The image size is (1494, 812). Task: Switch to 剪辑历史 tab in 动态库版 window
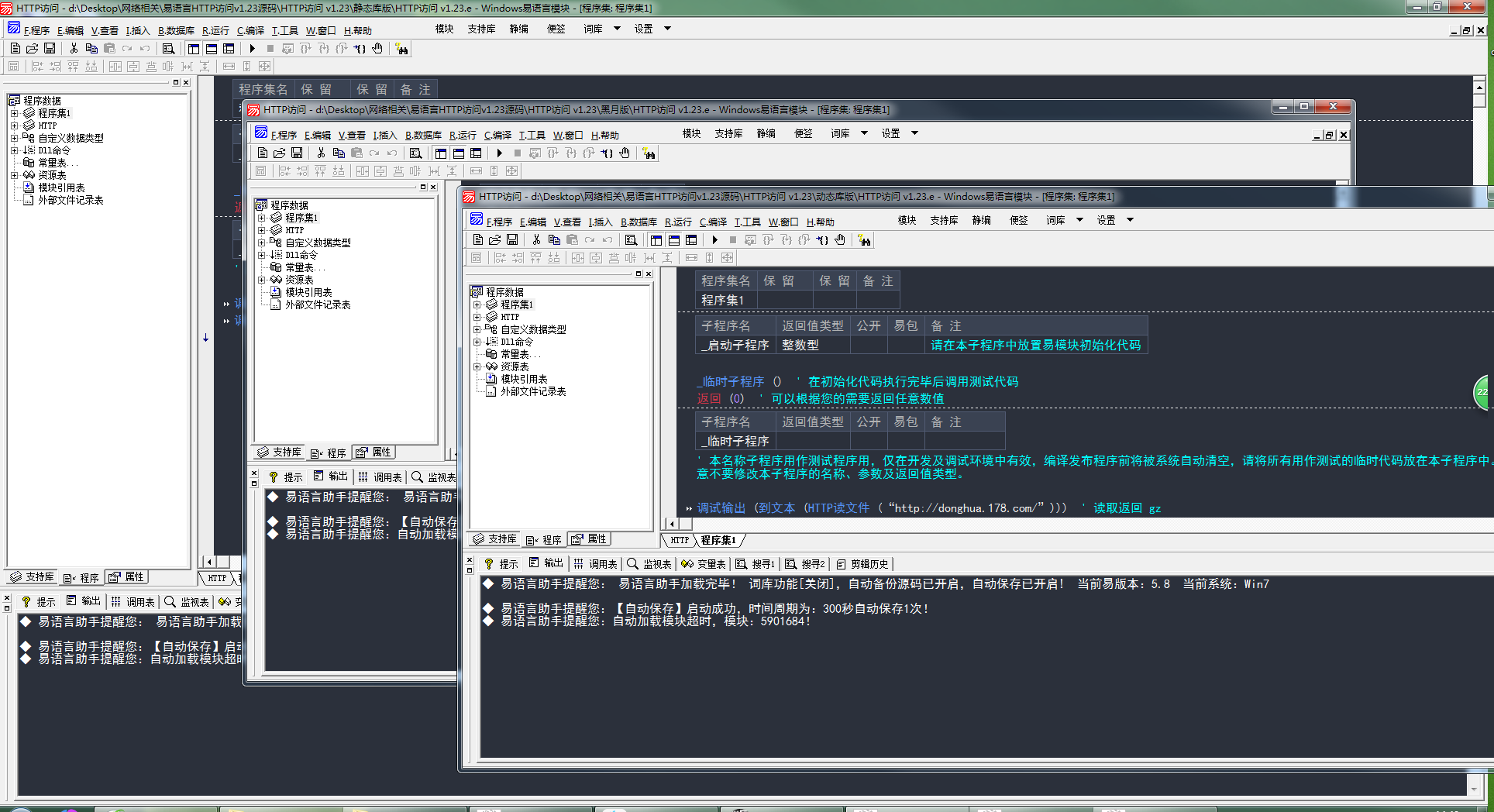(x=862, y=564)
